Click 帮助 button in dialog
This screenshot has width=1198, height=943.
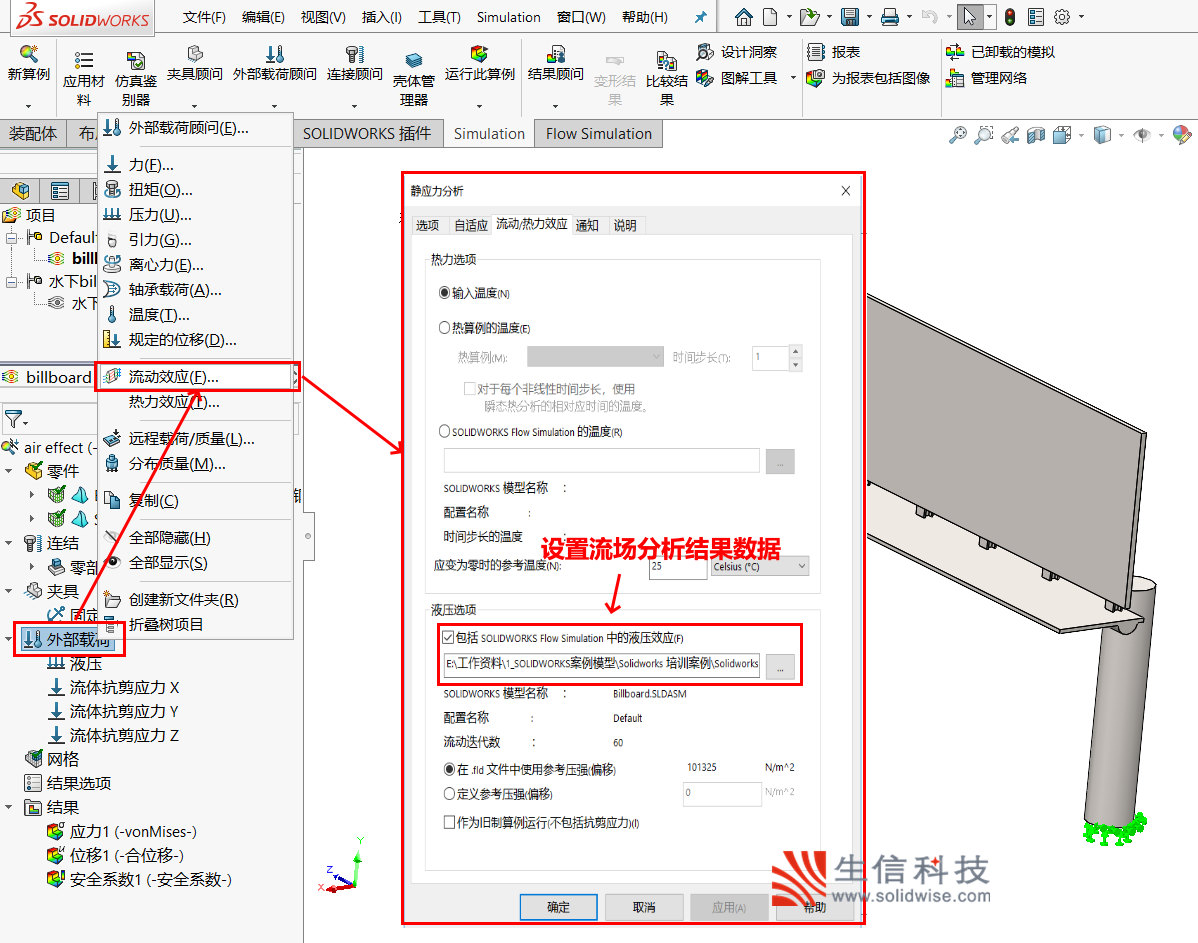[814, 907]
